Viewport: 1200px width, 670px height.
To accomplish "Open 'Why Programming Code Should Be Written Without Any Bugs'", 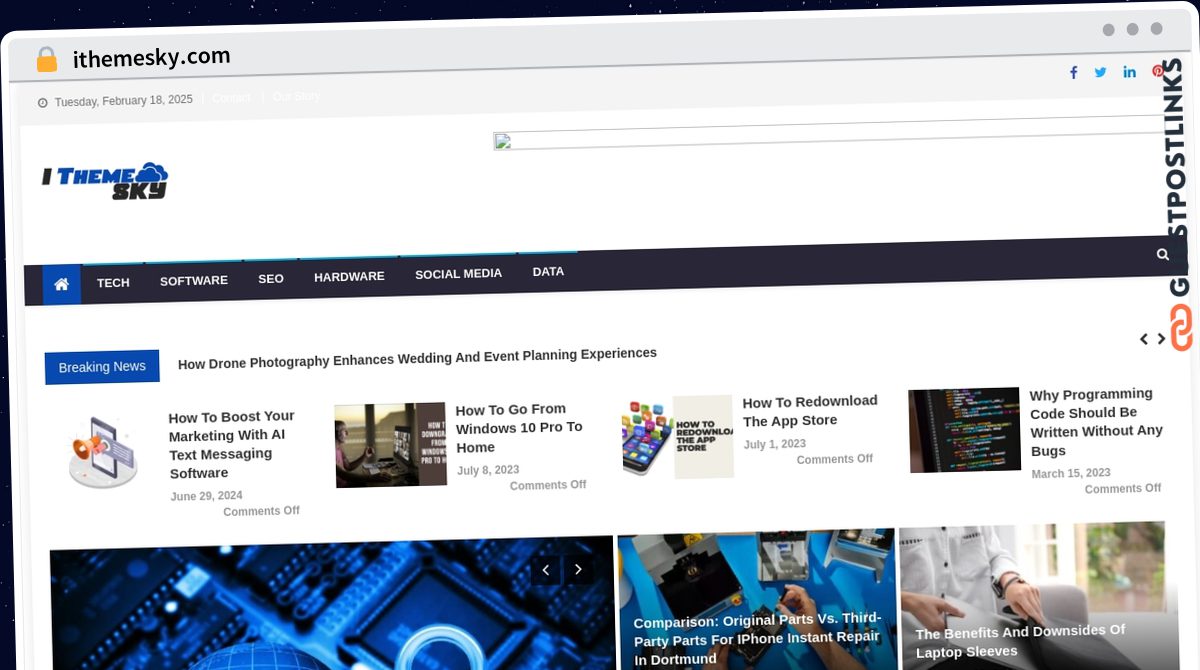I will coord(1097,422).
